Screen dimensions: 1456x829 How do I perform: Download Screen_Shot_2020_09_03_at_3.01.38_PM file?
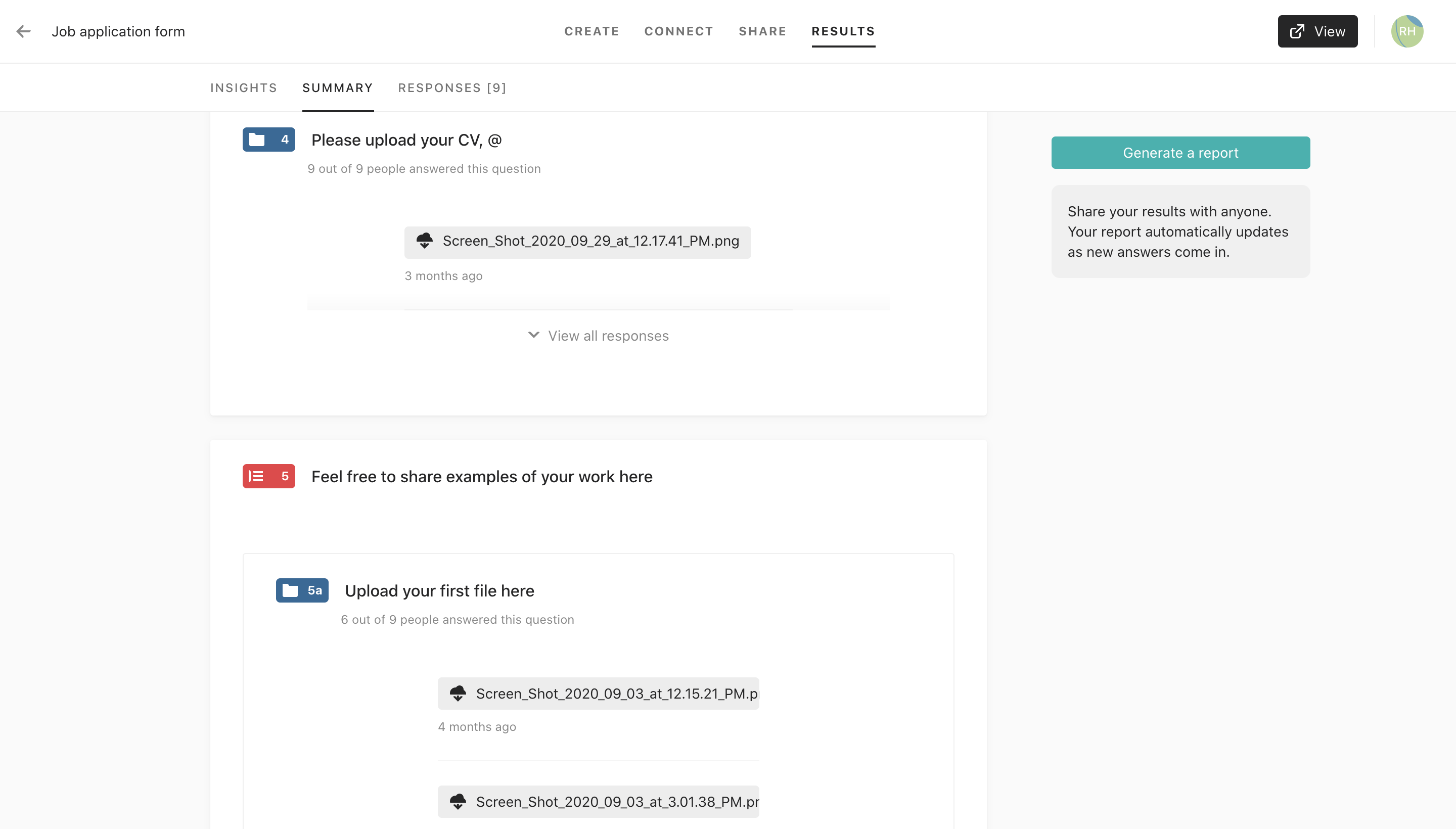[599, 802]
